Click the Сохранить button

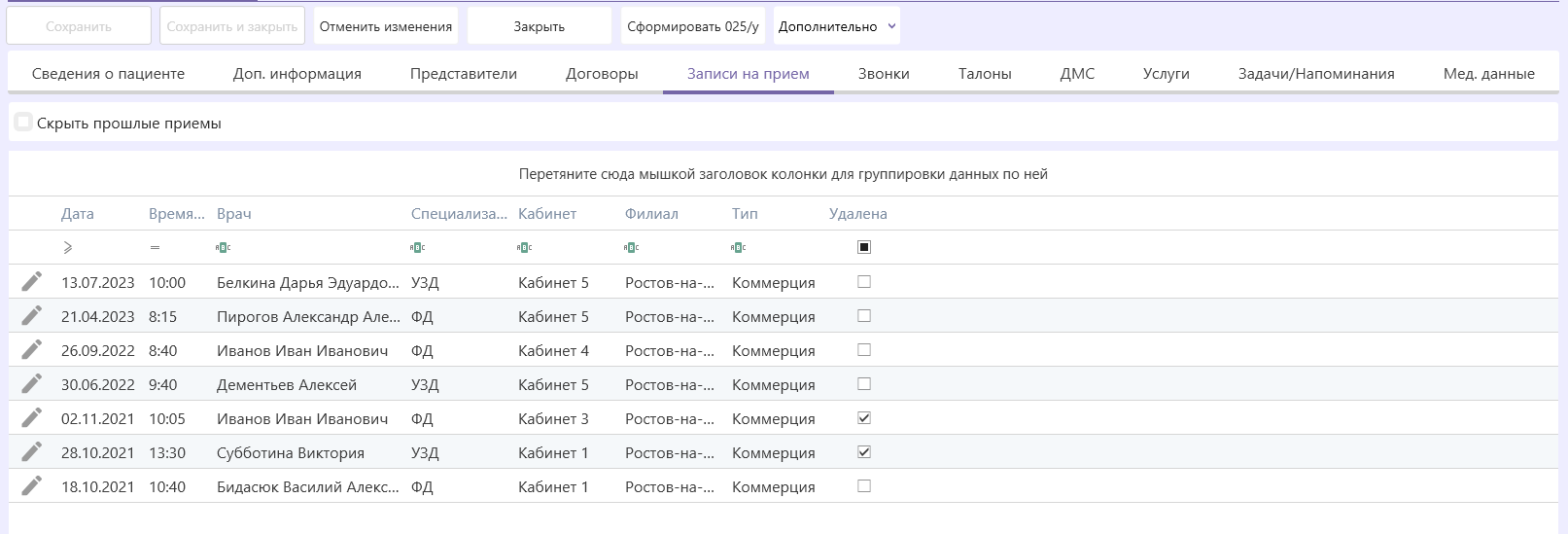(79, 26)
